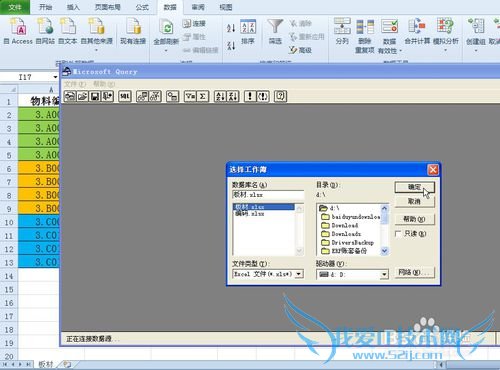Screen dimensions: 500x370
Task: Click Query Now exclamation icon
Action: (x=250, y=96)
